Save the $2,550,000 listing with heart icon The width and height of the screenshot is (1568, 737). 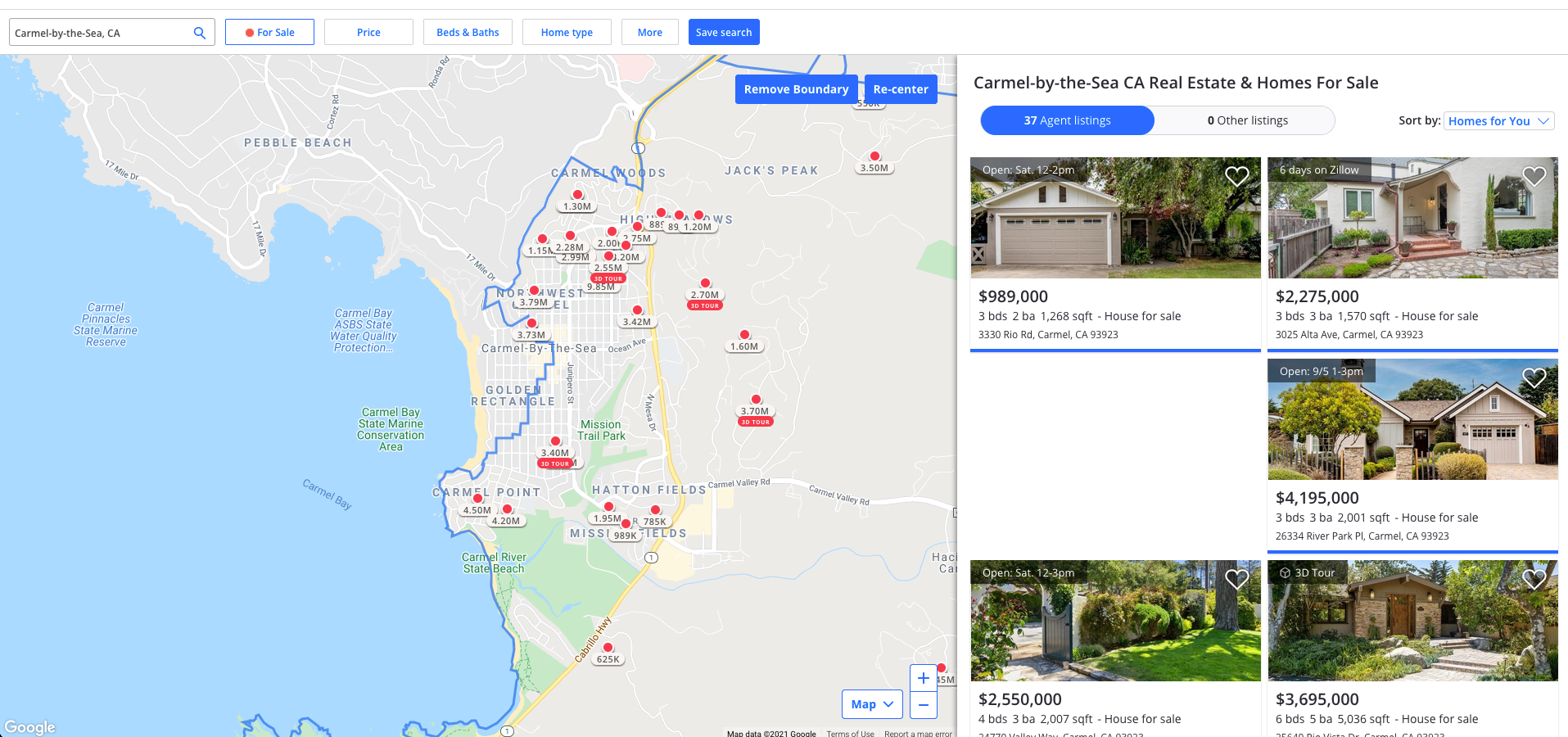point(1236,579)
